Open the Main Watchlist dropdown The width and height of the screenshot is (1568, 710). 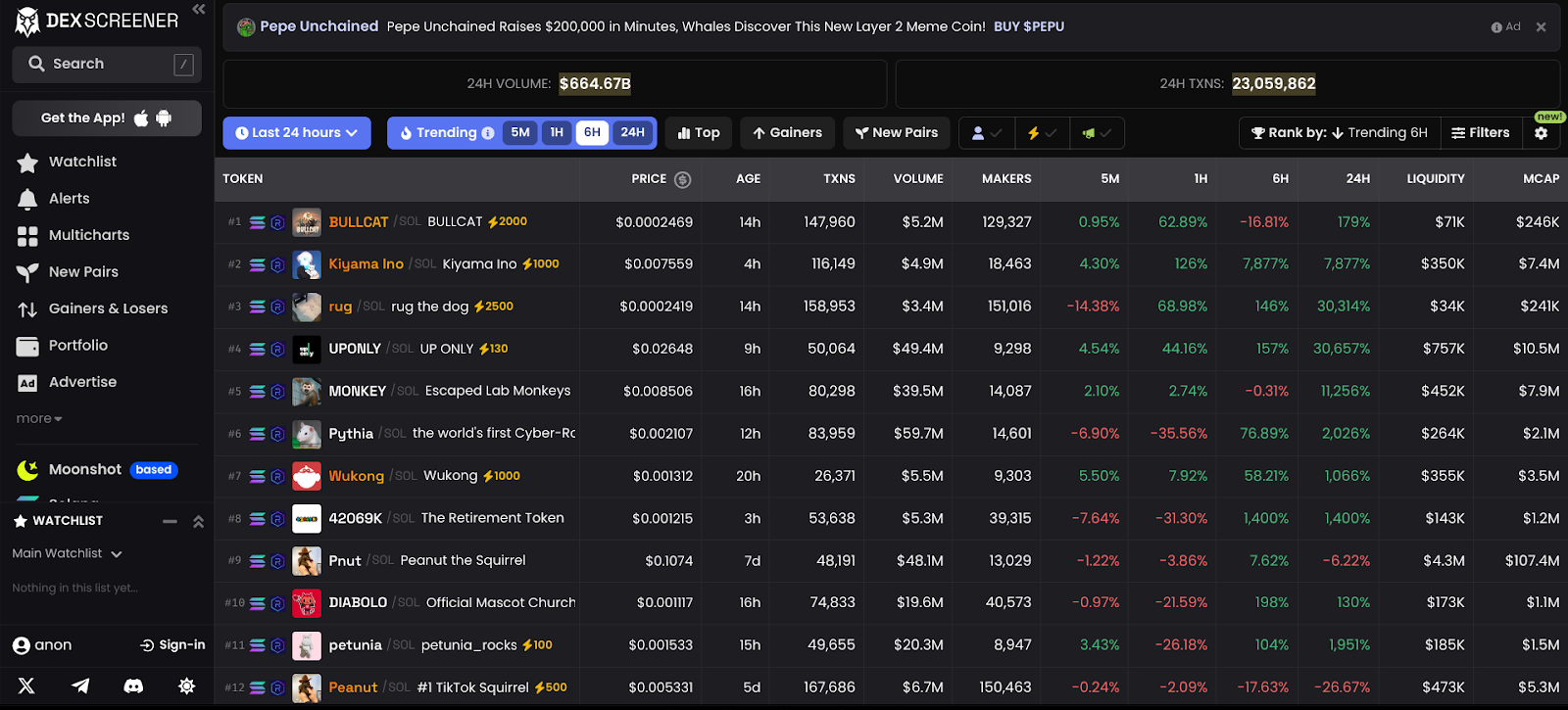click(x=67, y=553)
